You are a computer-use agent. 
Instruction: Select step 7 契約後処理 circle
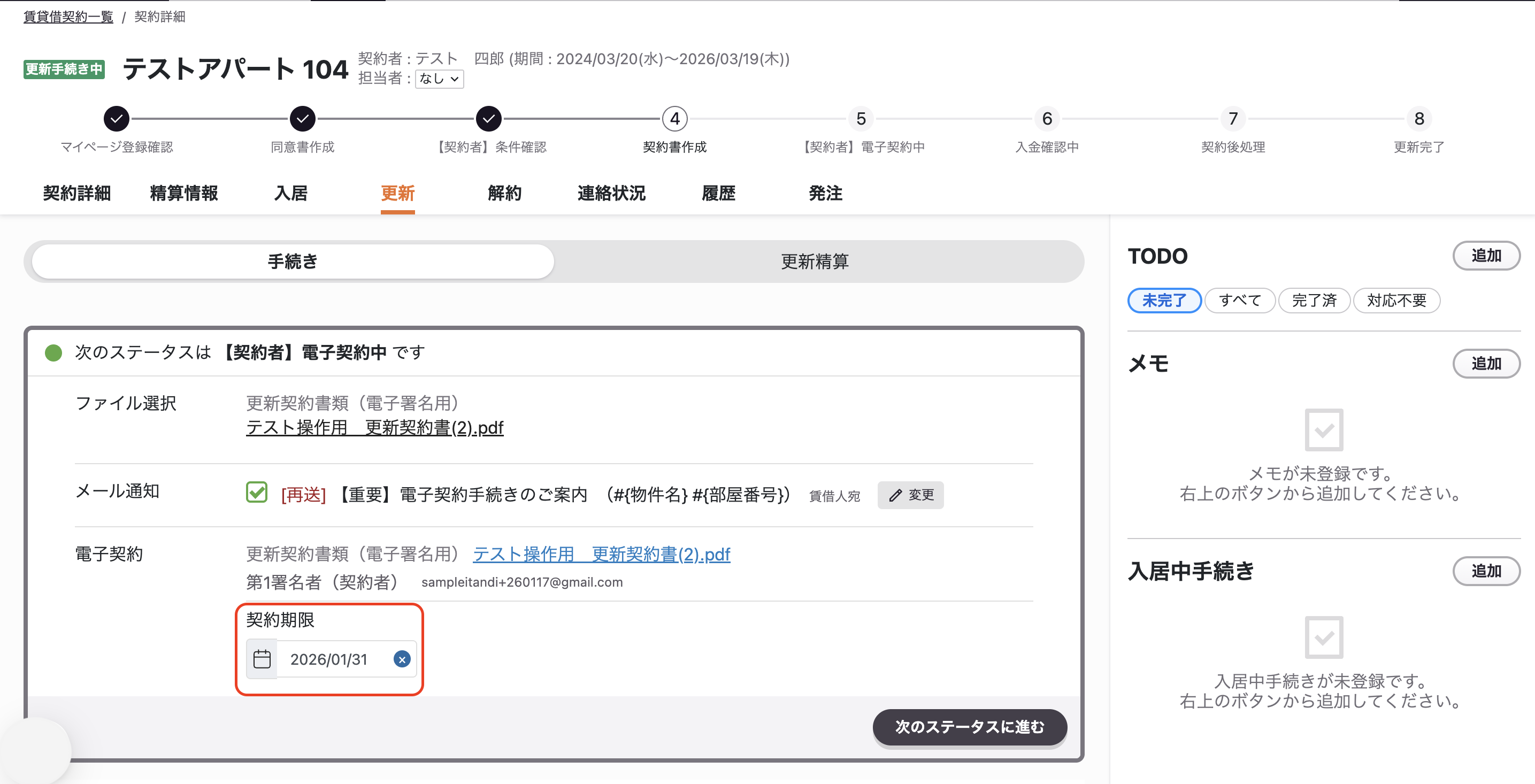1233,119
